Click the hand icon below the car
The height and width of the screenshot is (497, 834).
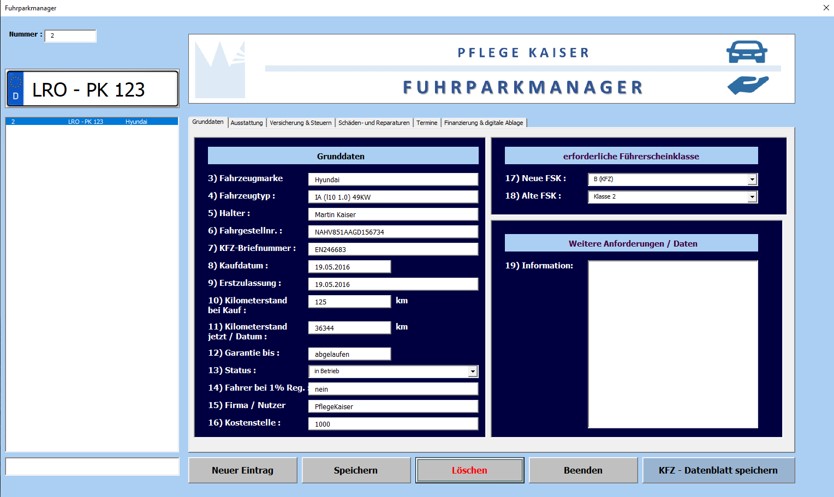coord(747,85)
